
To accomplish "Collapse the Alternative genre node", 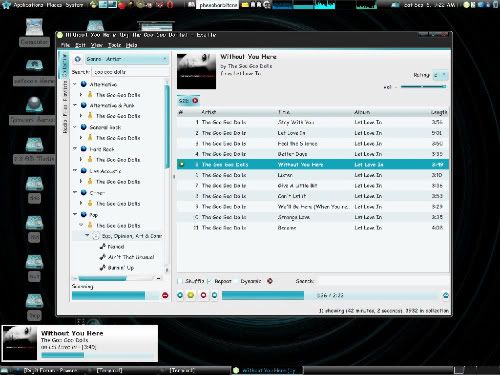I will point(75,84).
